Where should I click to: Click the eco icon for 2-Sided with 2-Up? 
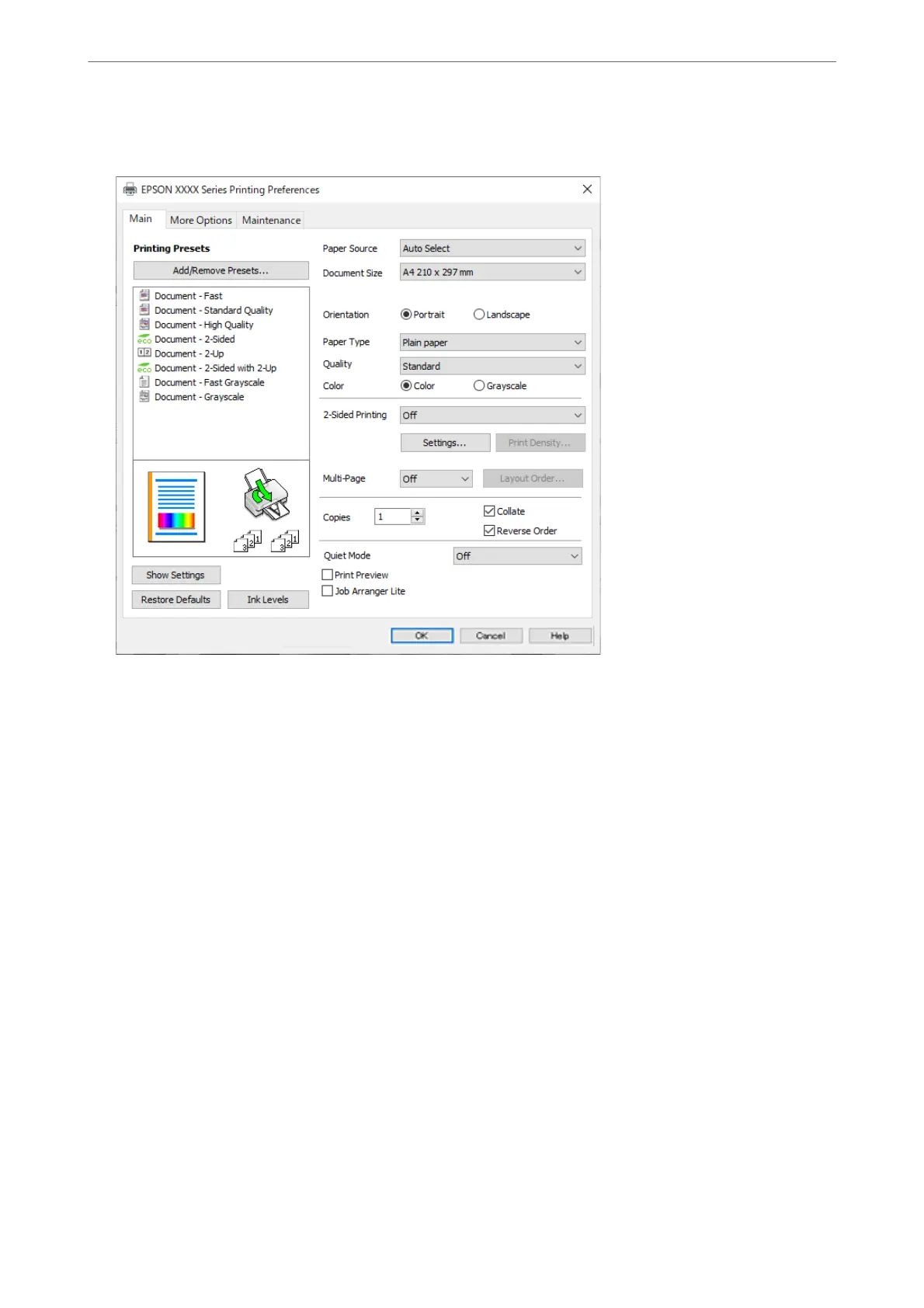click(144, 368)
